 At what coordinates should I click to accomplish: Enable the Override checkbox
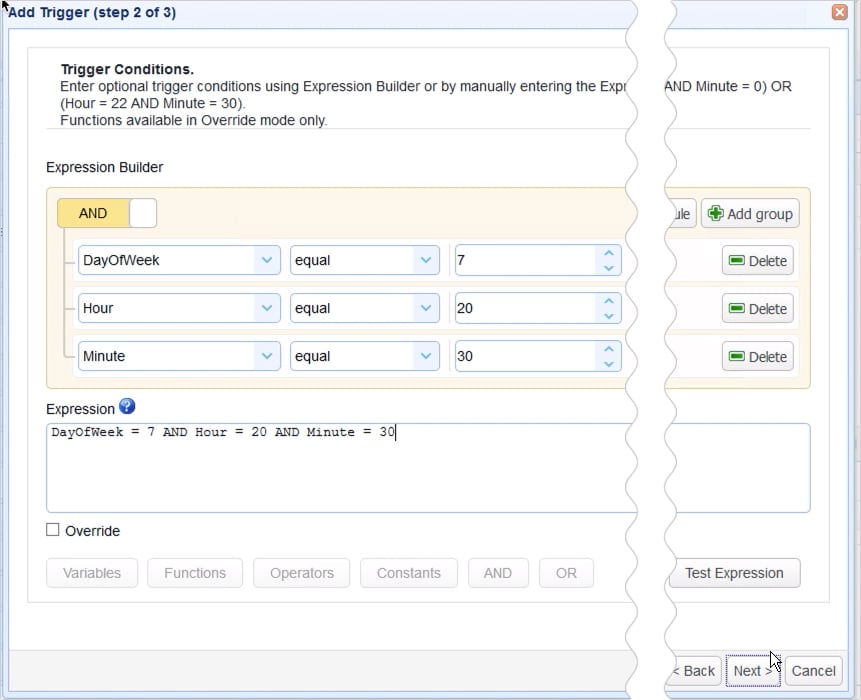(x=52, y=530)
